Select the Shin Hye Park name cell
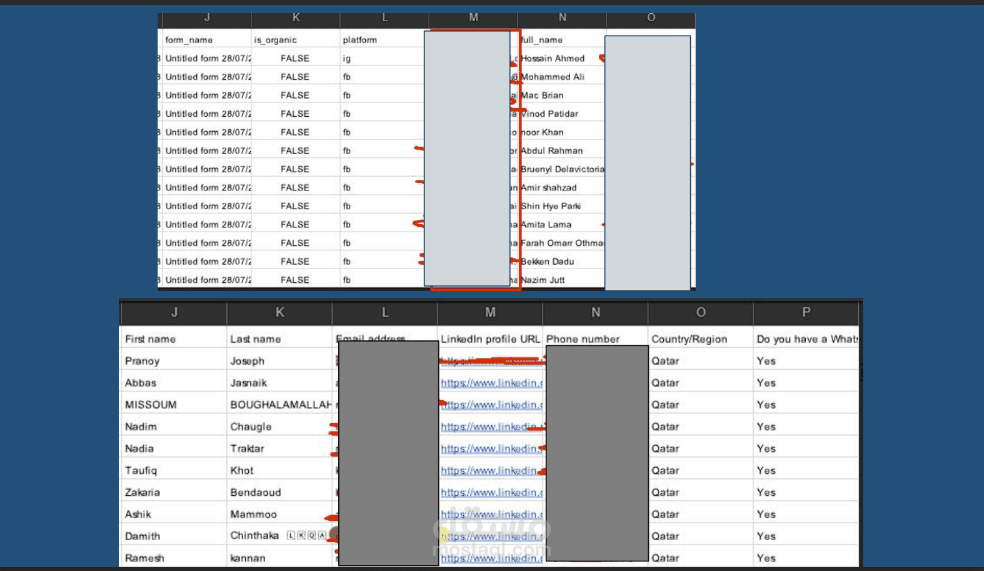The image size is (984, 571). pyautogui.click(x=562, y=206)
